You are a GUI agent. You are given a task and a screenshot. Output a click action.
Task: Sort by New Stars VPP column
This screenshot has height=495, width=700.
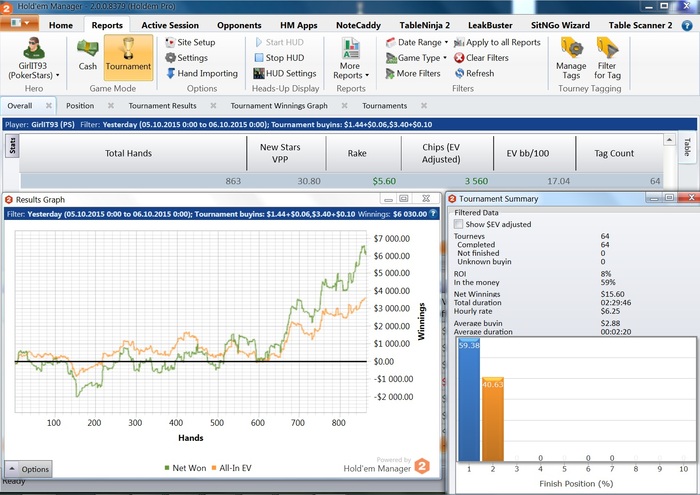pos(286,153)
